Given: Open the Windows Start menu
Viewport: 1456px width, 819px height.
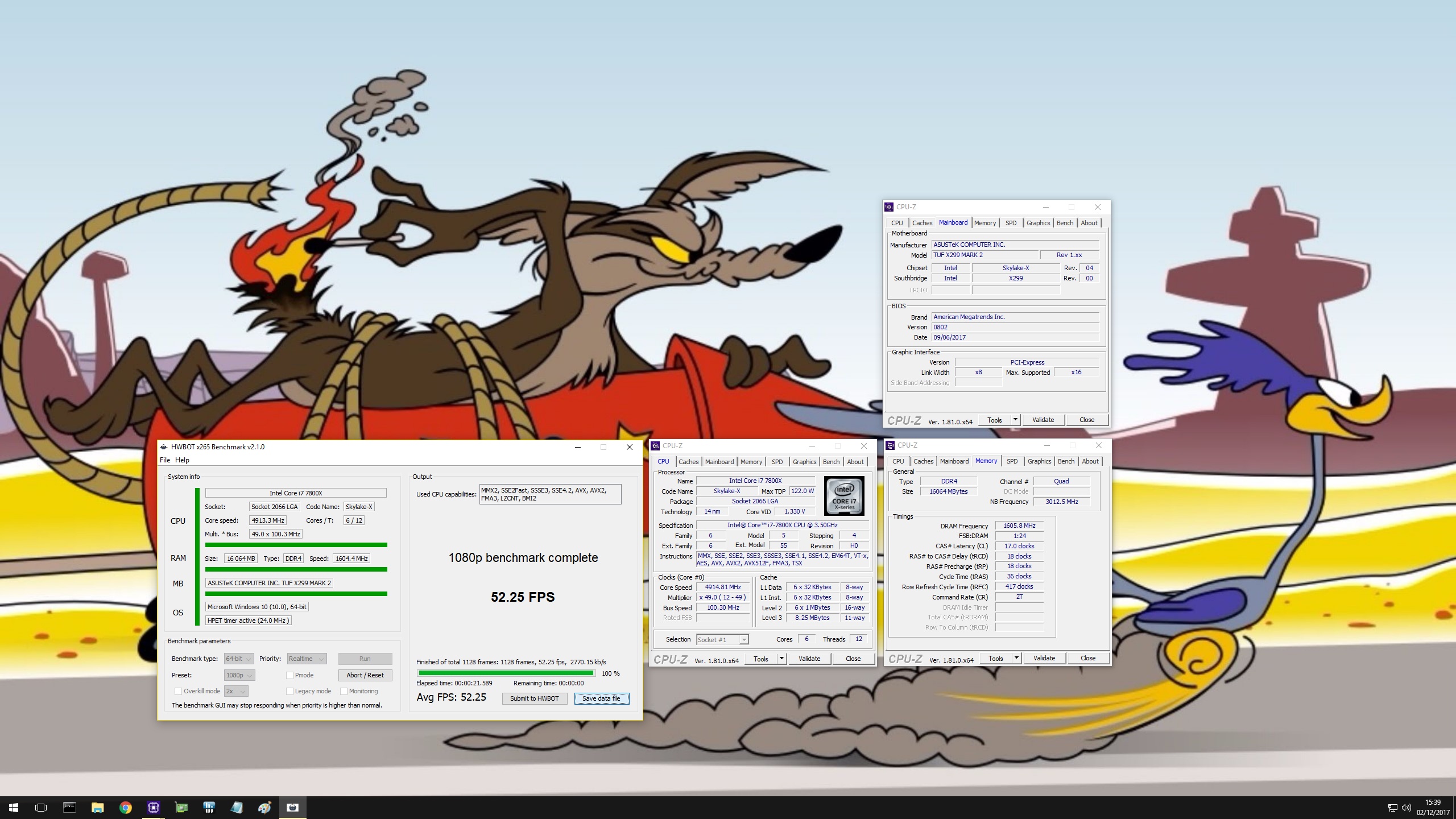Looking at the screenshot, I should click(x=14, y=808).
